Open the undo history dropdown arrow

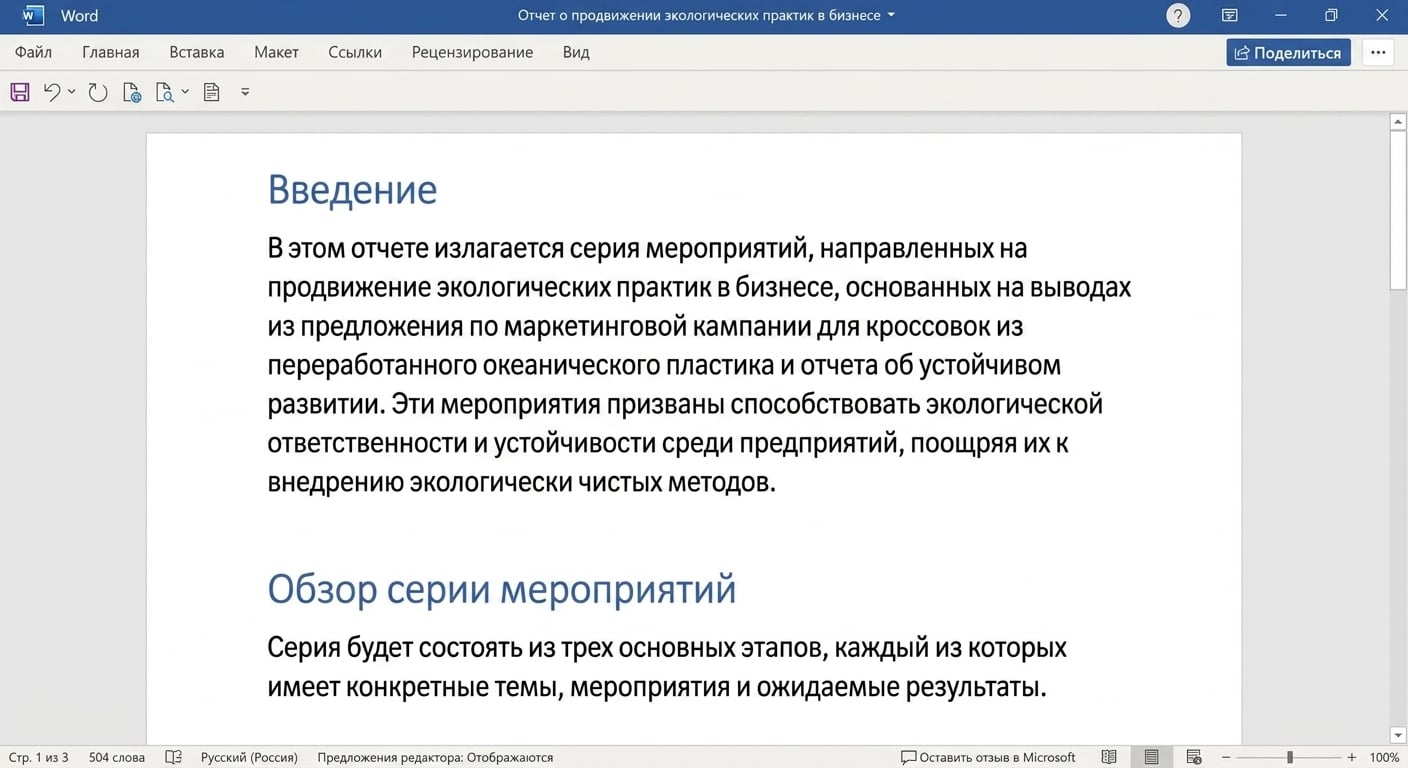coord(71,92)
